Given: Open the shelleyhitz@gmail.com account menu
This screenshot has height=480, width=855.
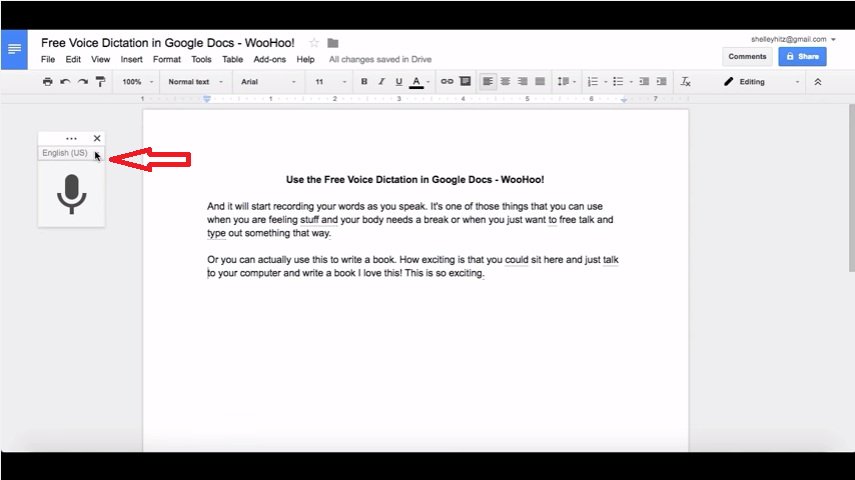Looking at the screenshot, I should pos(793,39).
